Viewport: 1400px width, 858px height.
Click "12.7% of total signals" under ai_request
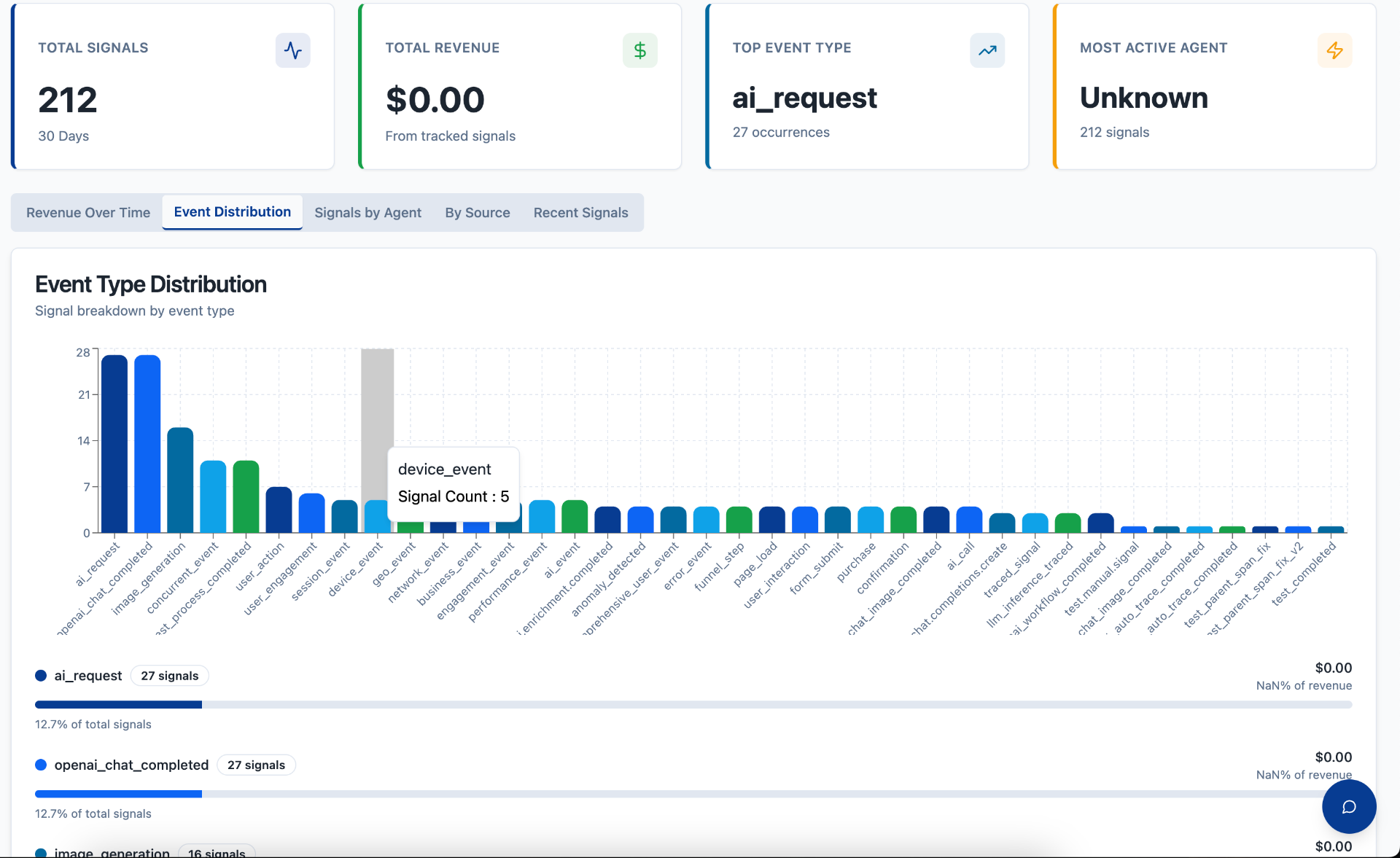point(93,724)
